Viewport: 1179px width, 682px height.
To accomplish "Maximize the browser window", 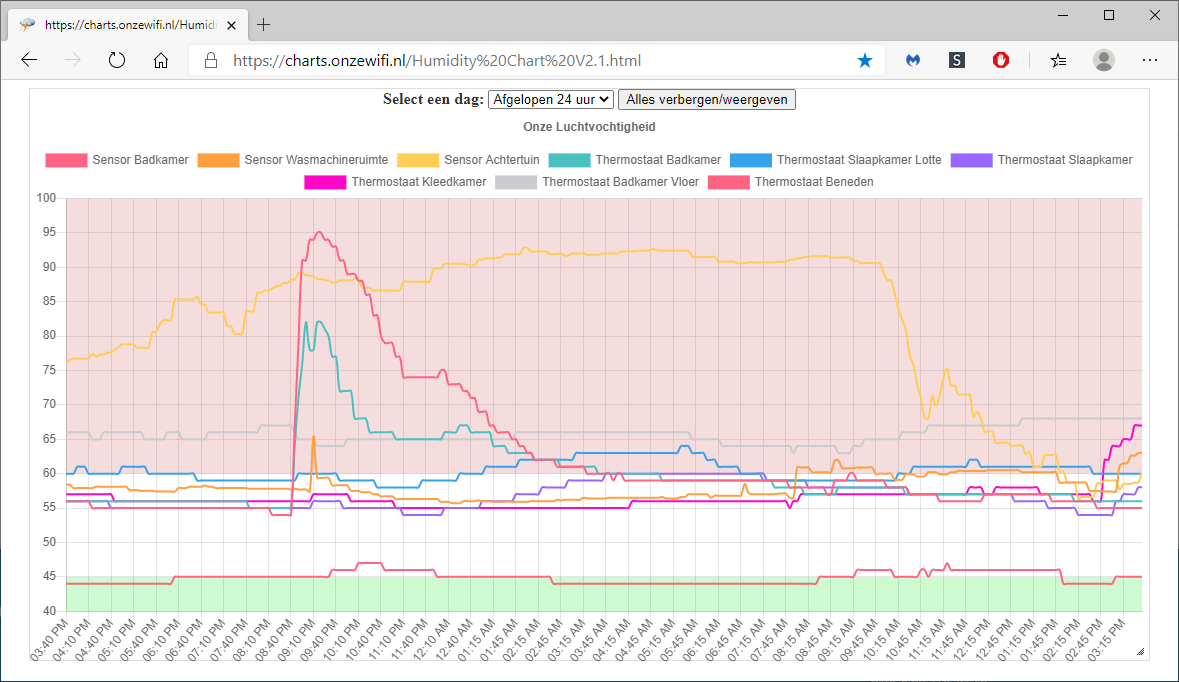I will (1109, 15).
